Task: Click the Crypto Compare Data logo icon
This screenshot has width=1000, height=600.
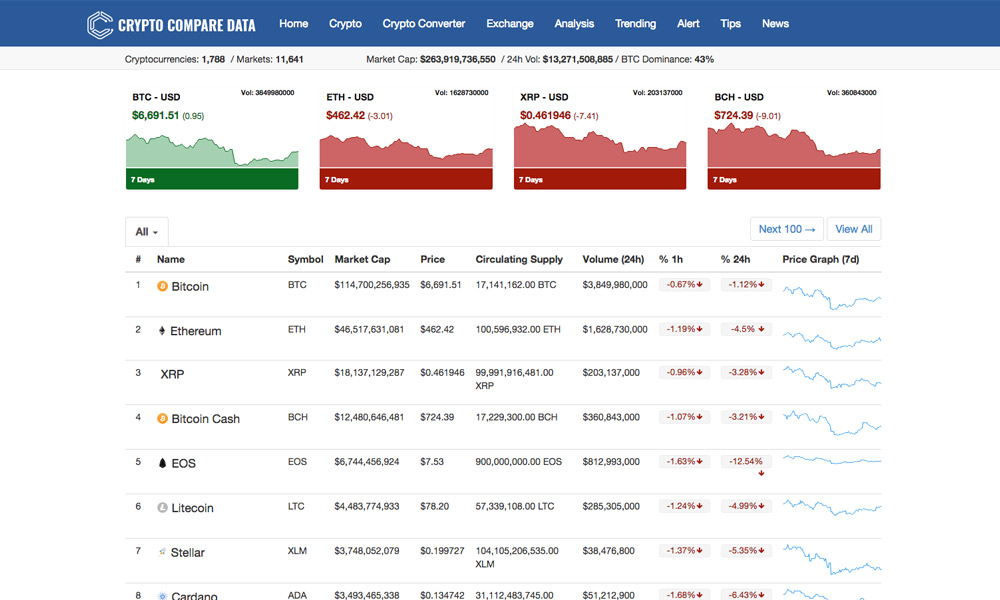Action: 100,24
